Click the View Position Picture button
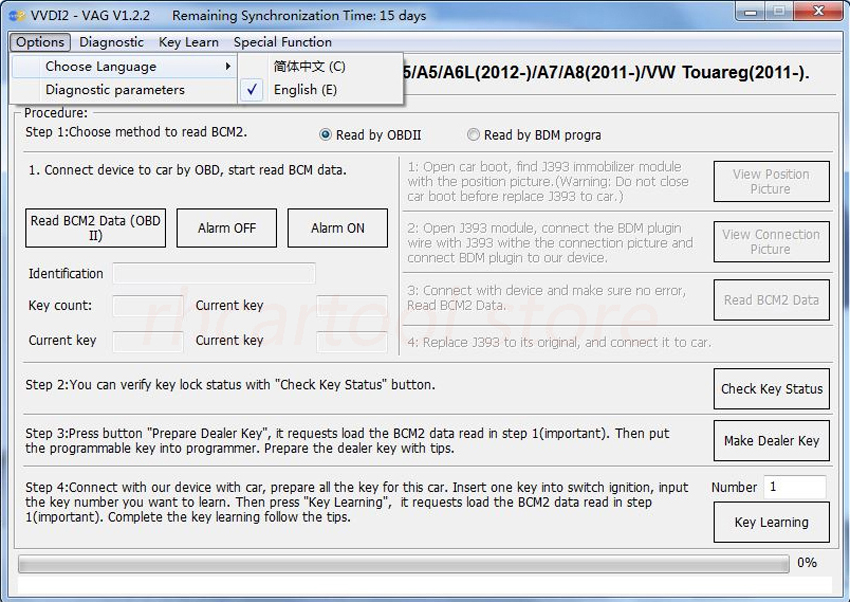This screenshot has height=602, width=850. pos(771,182)
